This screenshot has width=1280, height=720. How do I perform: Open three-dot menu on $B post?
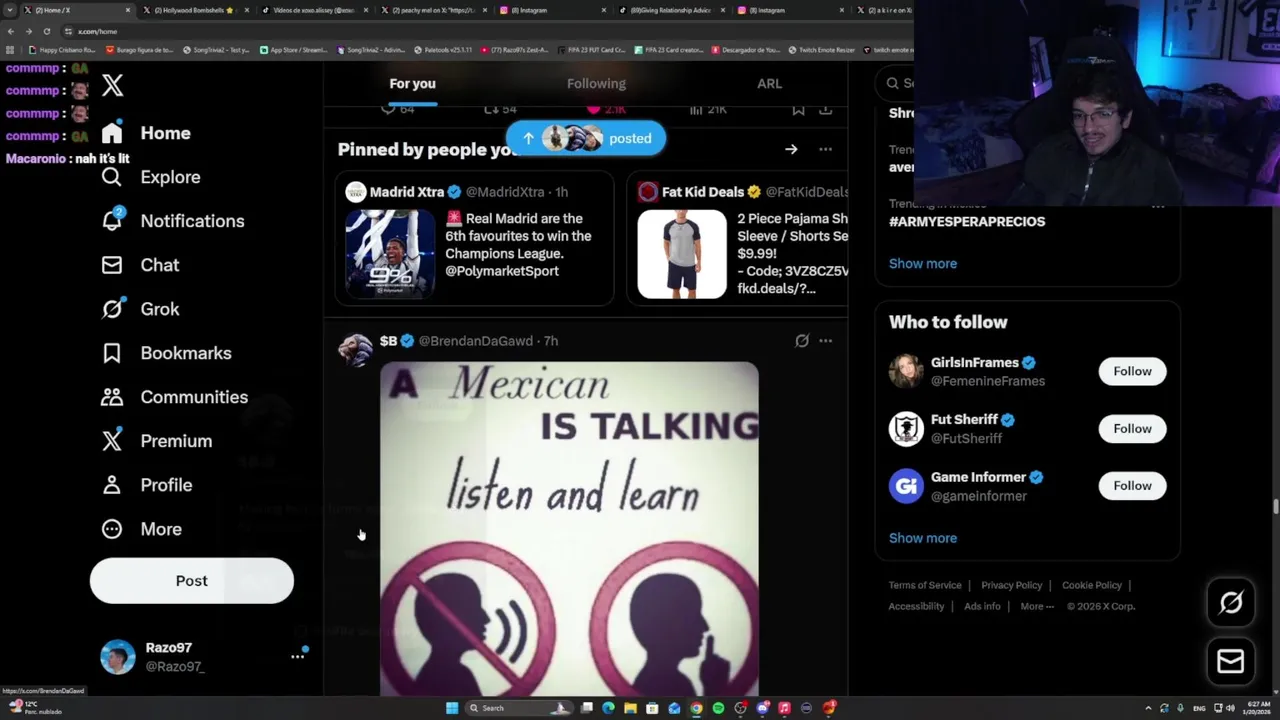(x=825, y=341)
